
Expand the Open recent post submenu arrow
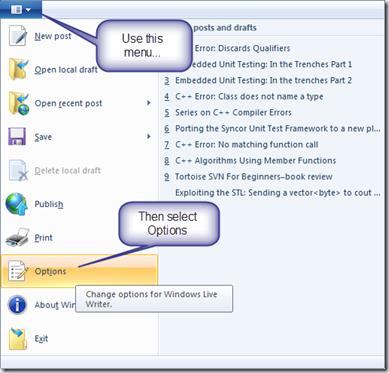149,103
